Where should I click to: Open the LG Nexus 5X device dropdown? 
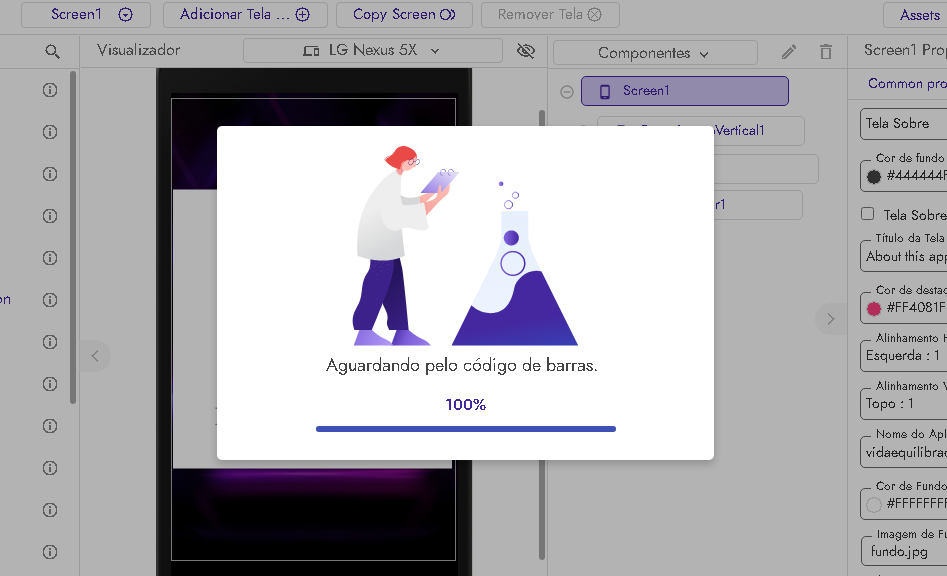(373, 51)
